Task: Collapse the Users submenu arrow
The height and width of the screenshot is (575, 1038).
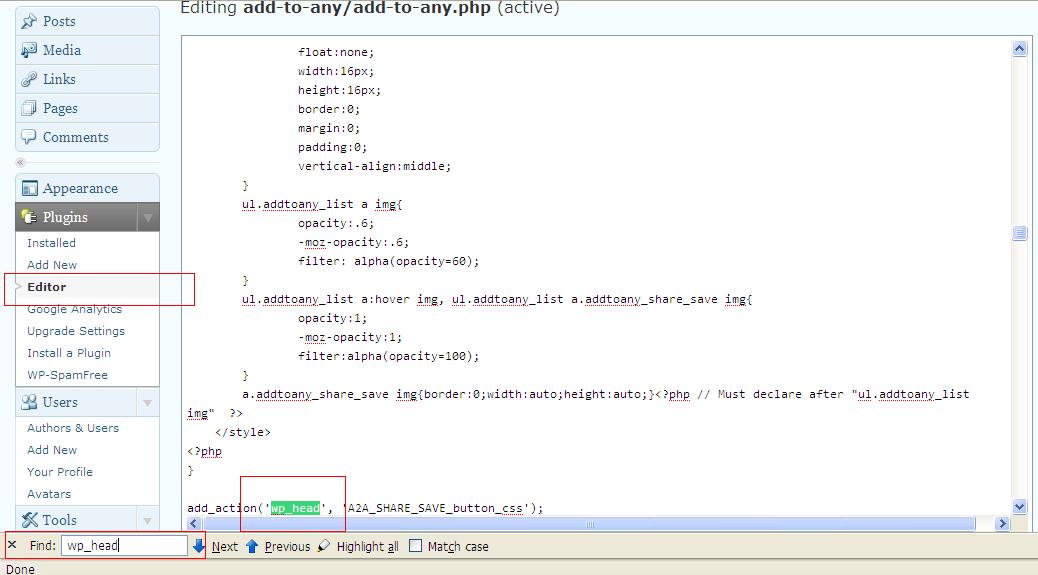Action: tap(148, 402)
